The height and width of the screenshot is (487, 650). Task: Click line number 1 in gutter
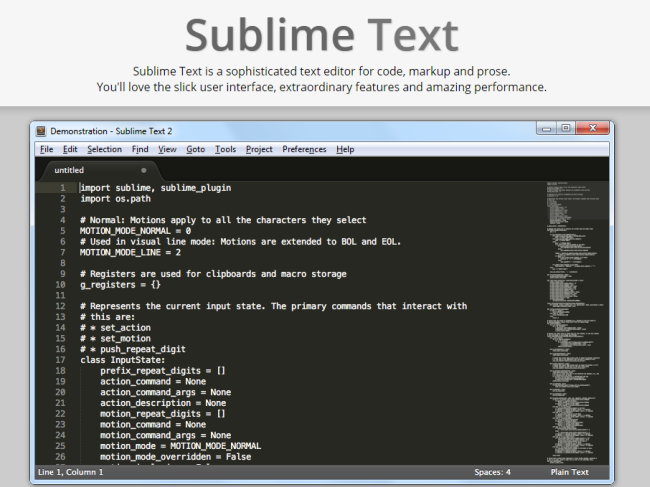coord(63,188)
